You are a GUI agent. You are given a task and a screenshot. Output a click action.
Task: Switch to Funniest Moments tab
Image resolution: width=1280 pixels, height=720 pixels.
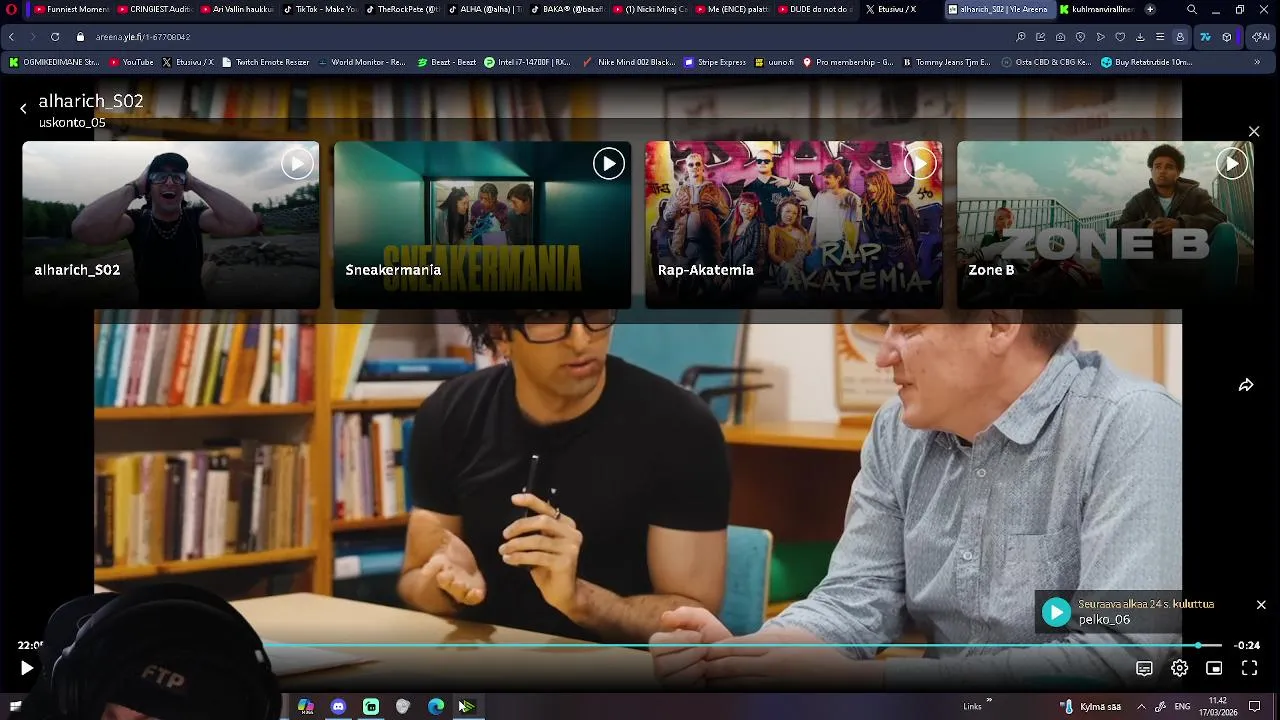point(70,9)
